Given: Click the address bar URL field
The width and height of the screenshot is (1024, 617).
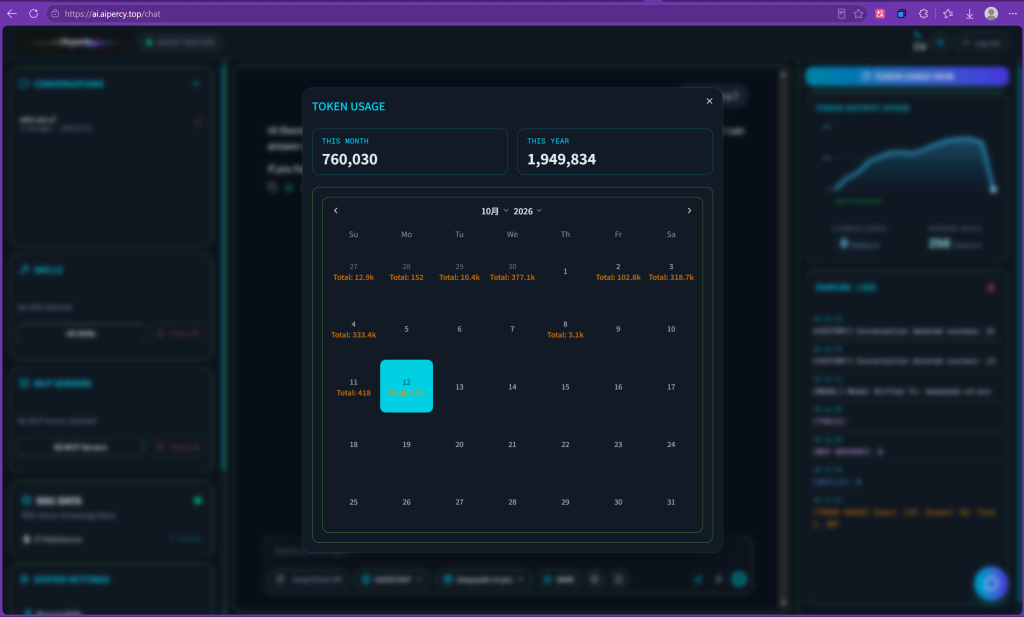Looking at the screenshot, I should tap(444, 14).
